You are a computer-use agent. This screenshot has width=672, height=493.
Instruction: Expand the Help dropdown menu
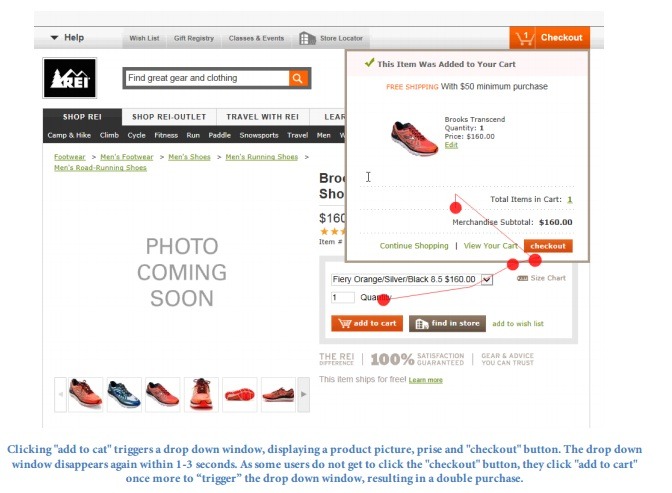[x=68, y=38]
